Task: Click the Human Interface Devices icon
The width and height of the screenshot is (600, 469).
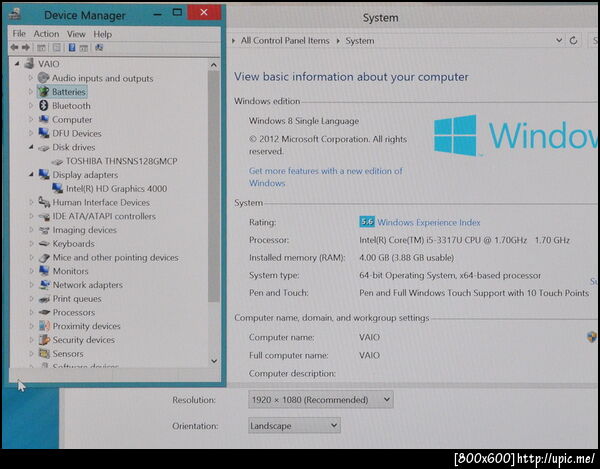Action: click(44, 202)
